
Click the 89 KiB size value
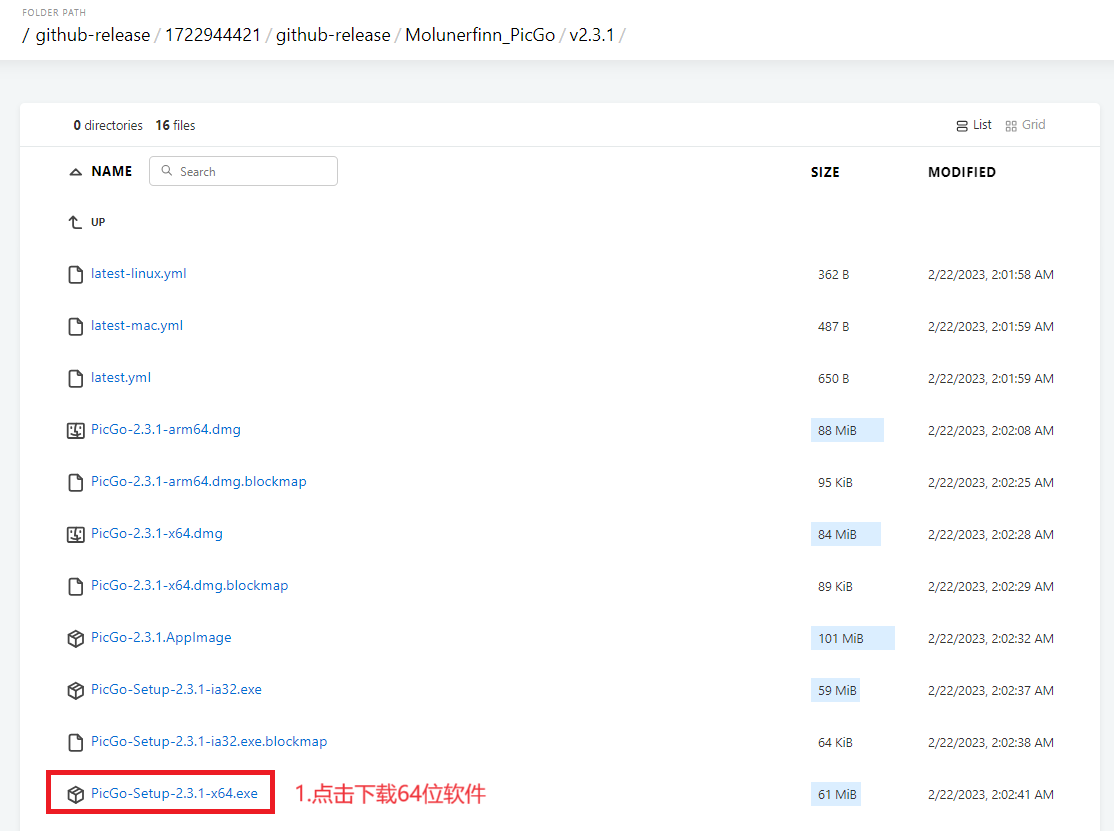(835, 587)
